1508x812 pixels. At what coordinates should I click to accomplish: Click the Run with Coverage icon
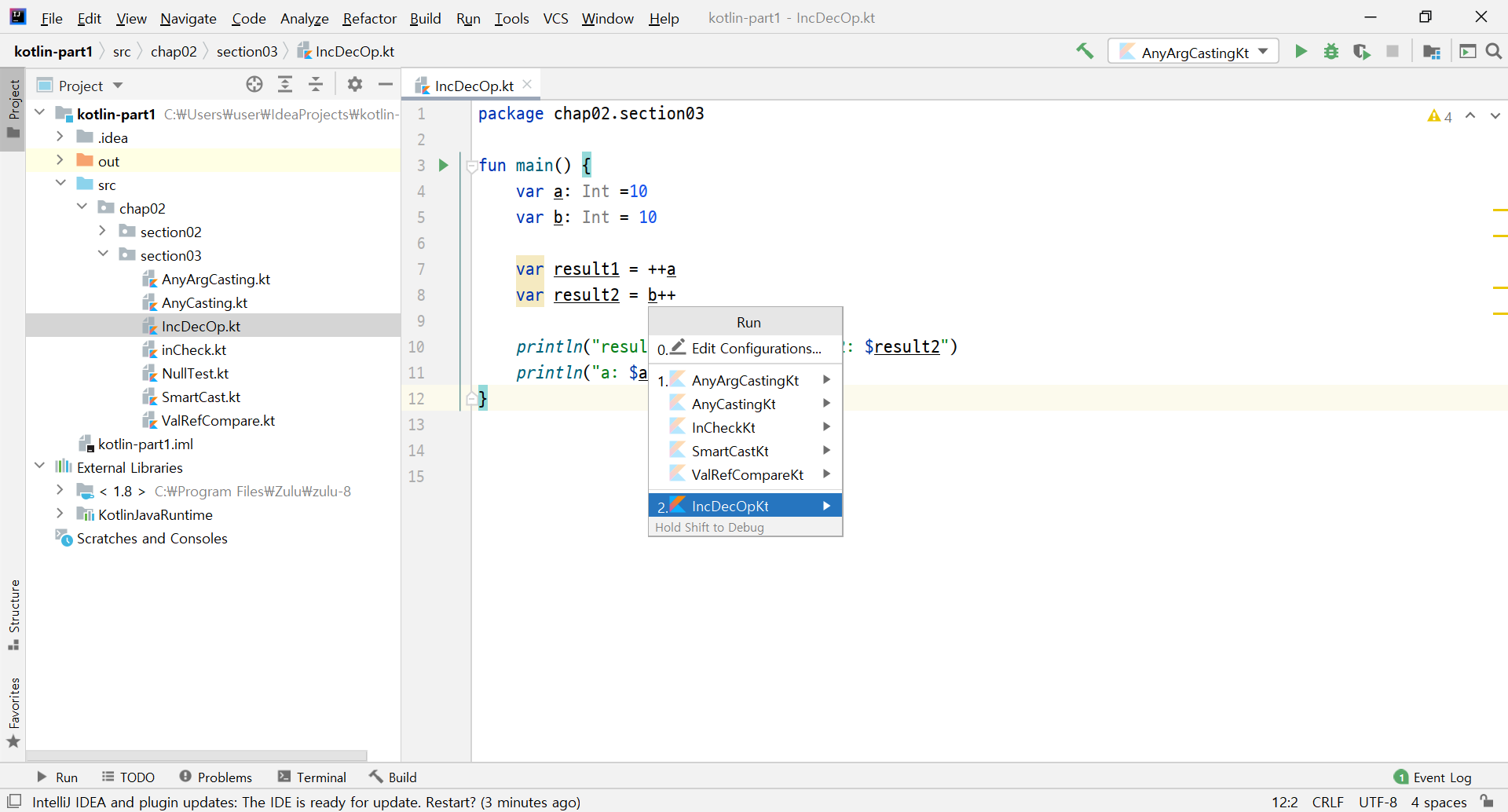click(x=1362, y=52)
